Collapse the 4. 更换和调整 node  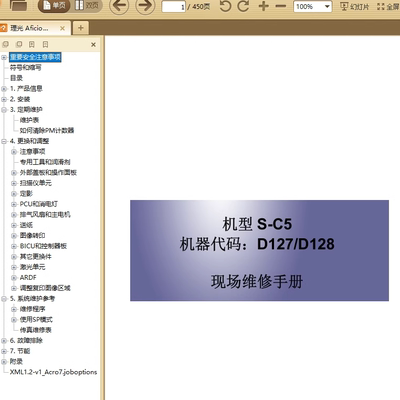(x=4, y=141)
